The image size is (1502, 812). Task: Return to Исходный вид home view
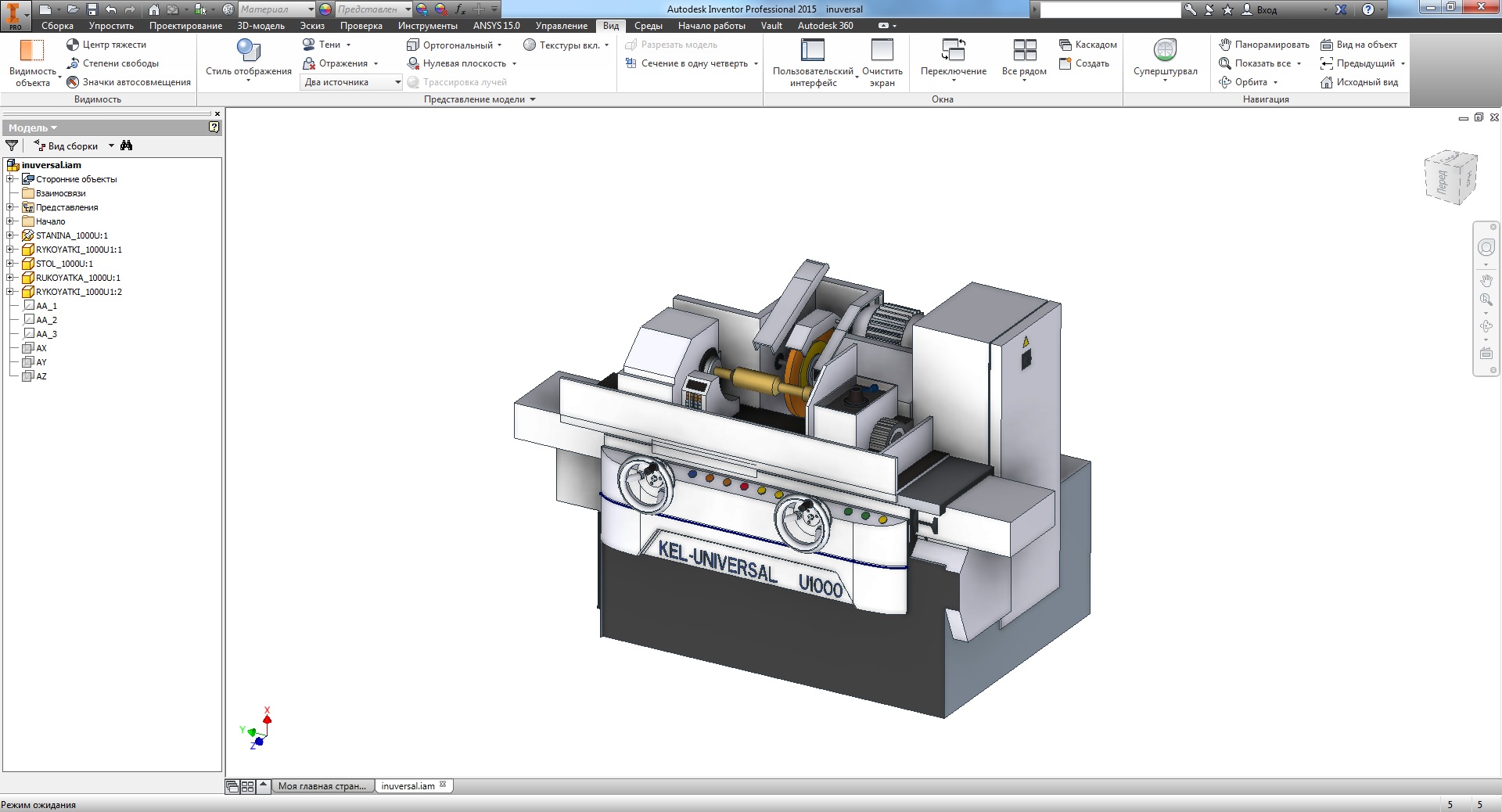coord(1360,82)
